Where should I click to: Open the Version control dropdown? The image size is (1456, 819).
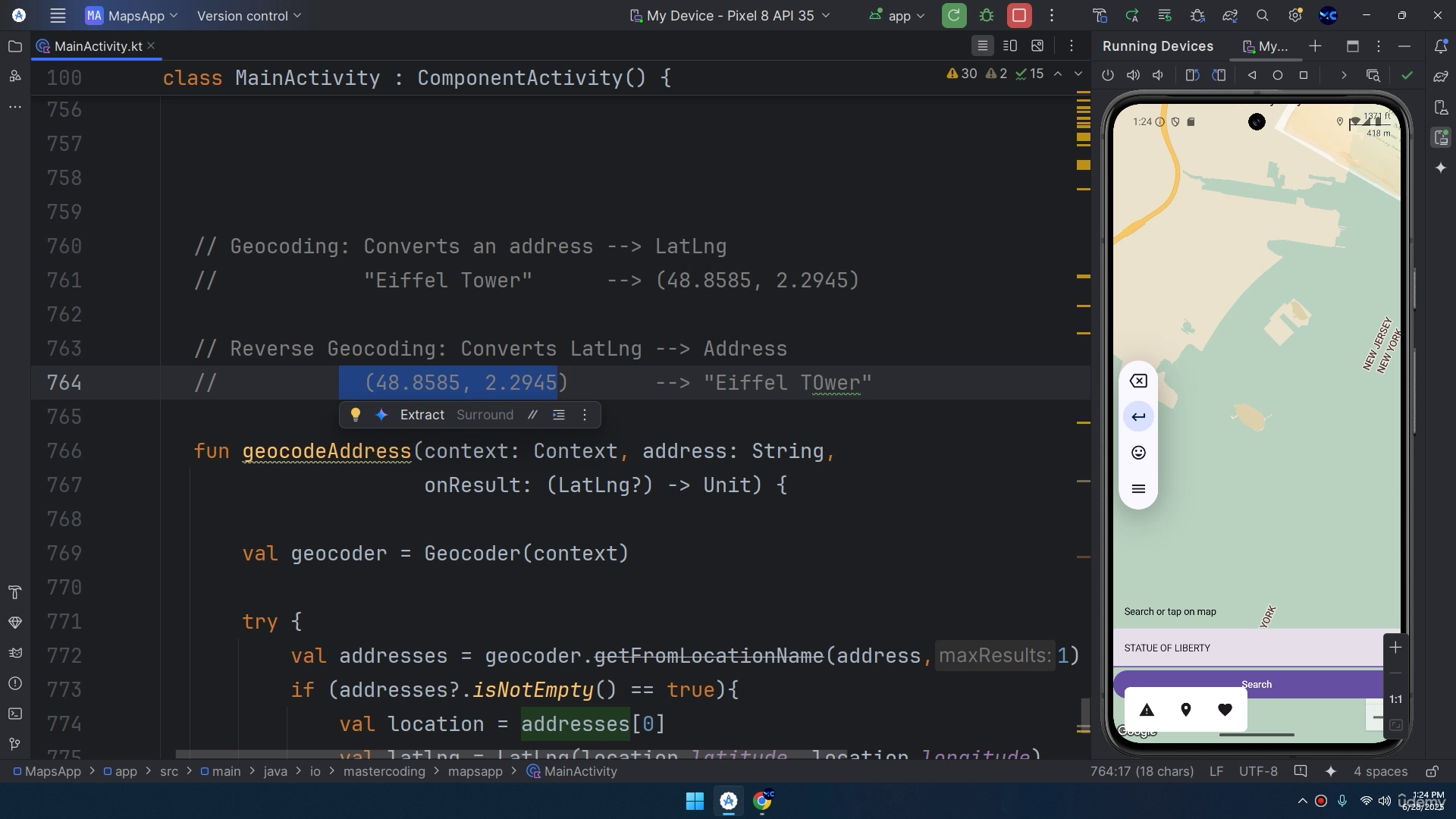click(249, 15)
